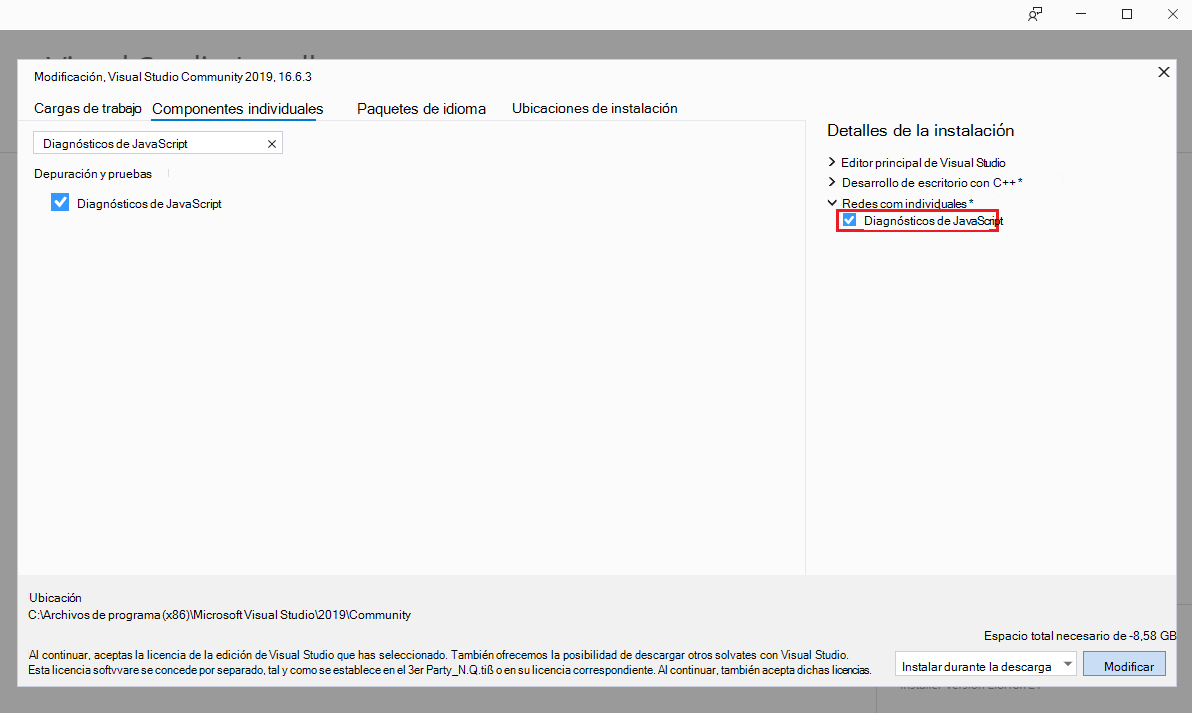Close the modification dialog

[x=1163, y=72]
